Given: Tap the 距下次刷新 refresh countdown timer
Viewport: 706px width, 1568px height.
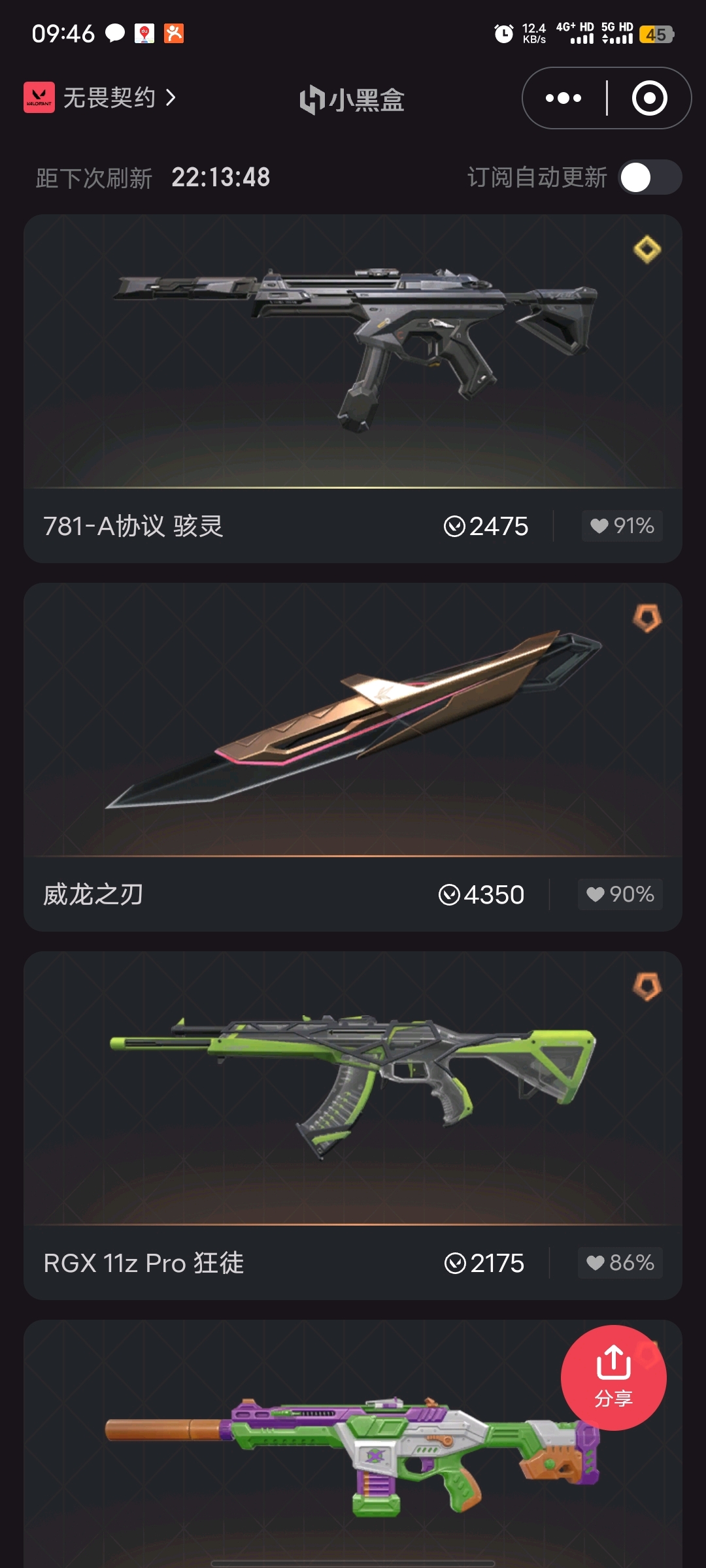Looking at the screenshot, I should click(x=221, y=177).
